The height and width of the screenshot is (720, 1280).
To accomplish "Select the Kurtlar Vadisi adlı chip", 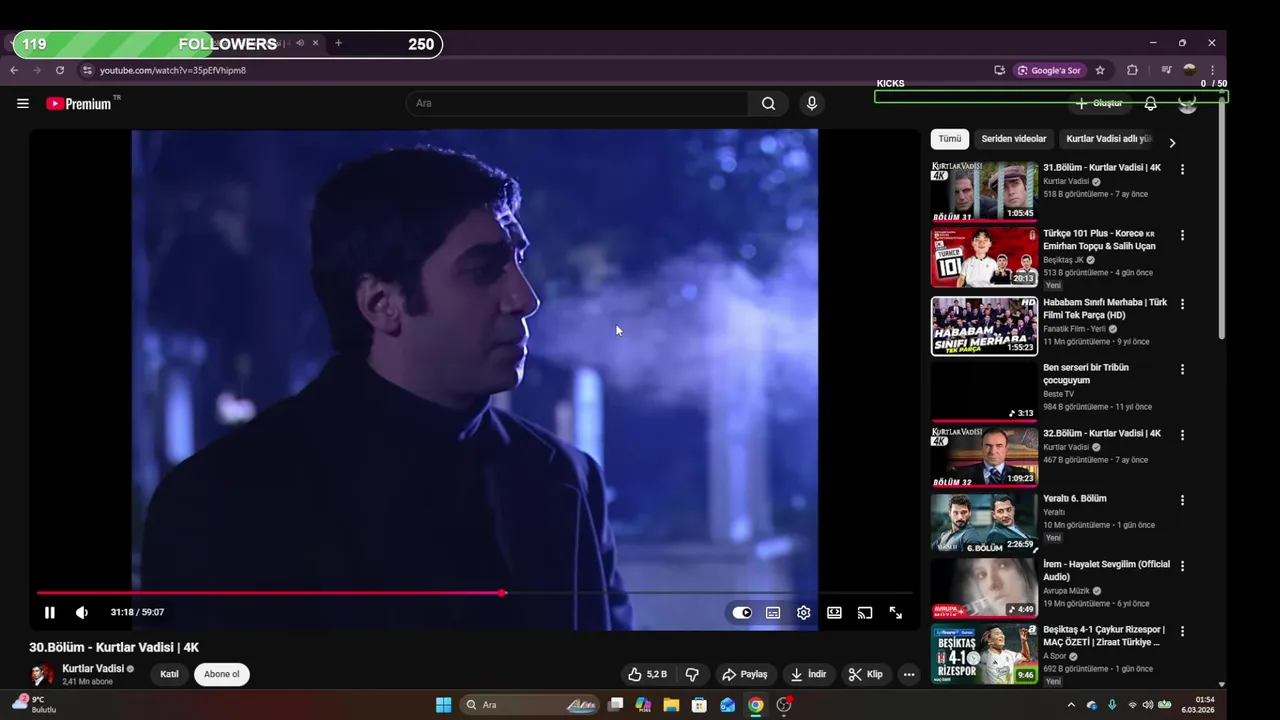I will [1108, 139].
